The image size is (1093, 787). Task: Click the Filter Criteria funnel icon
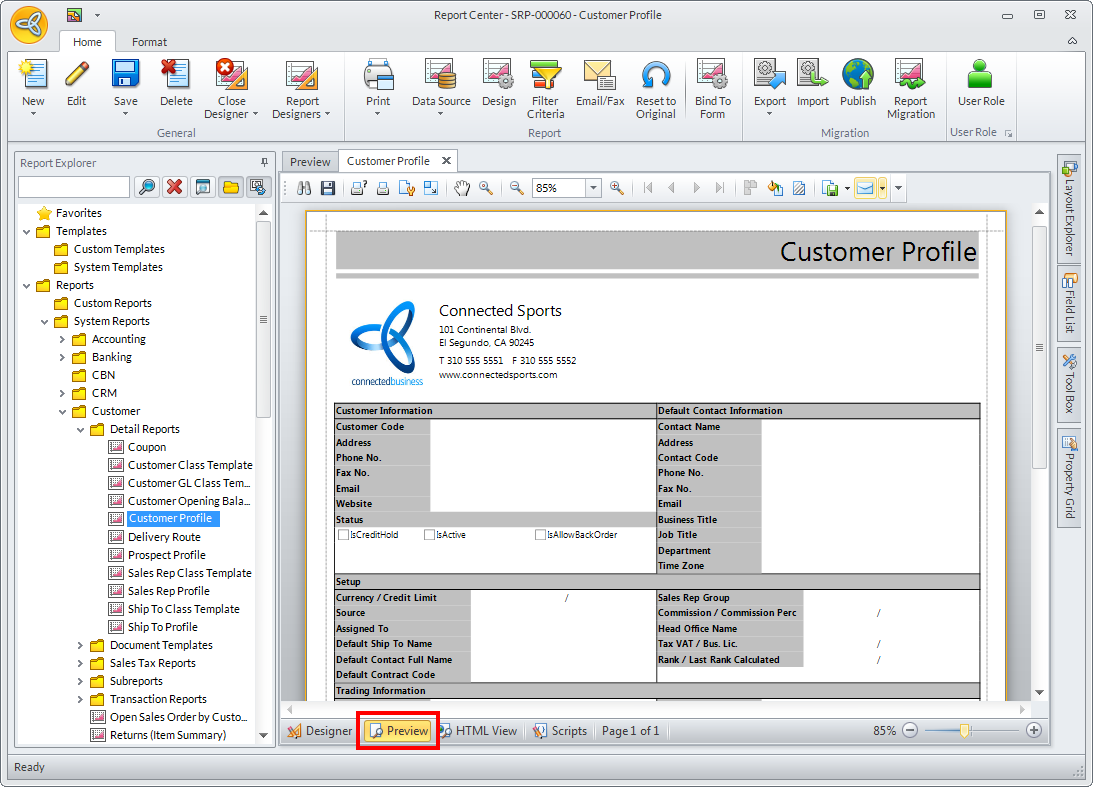pos(545,77)
